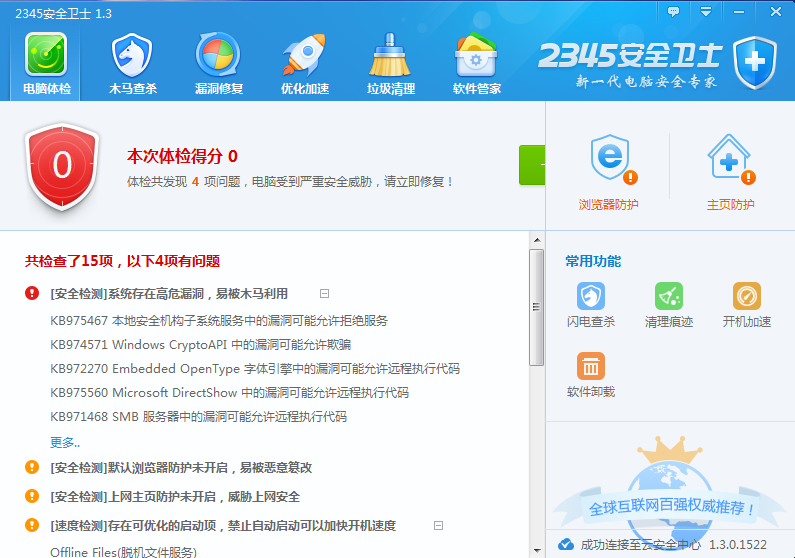
Task: Select KB971468 SMB 服务器 entry
Action: pos(198,417)
